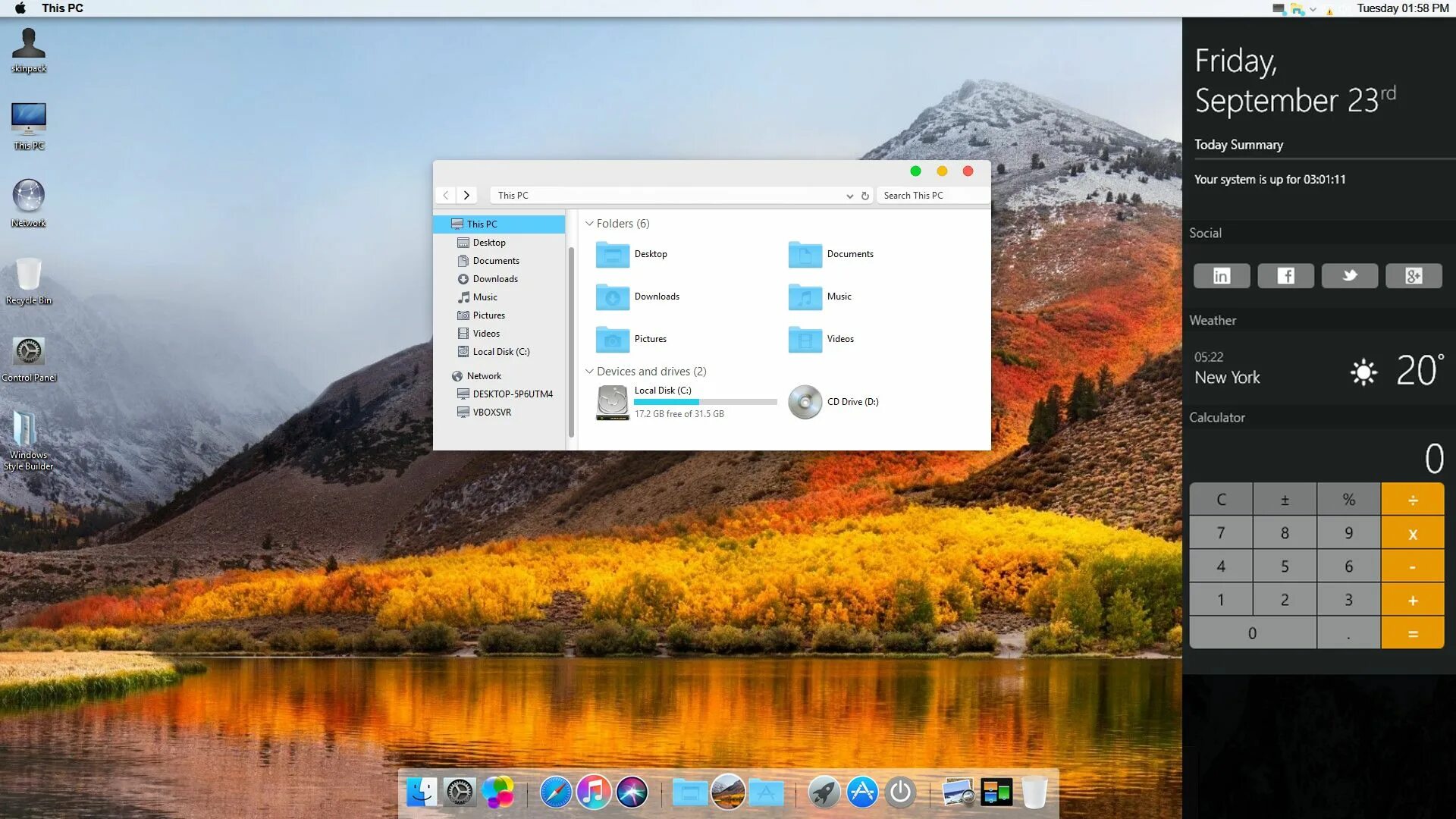Open Finder from the dock

pos(423,790)
